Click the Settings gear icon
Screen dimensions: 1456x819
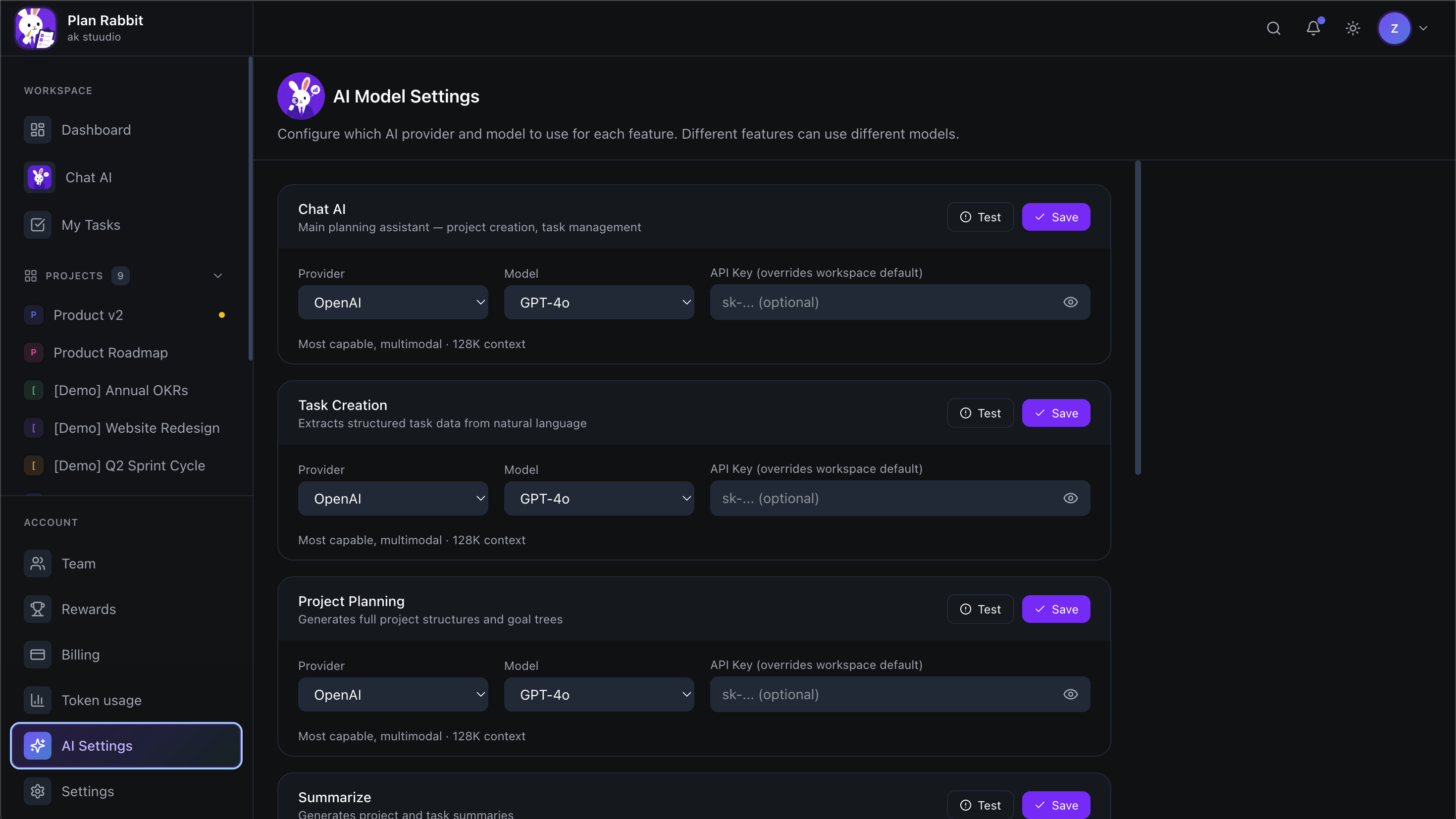[x=38, y=791]
